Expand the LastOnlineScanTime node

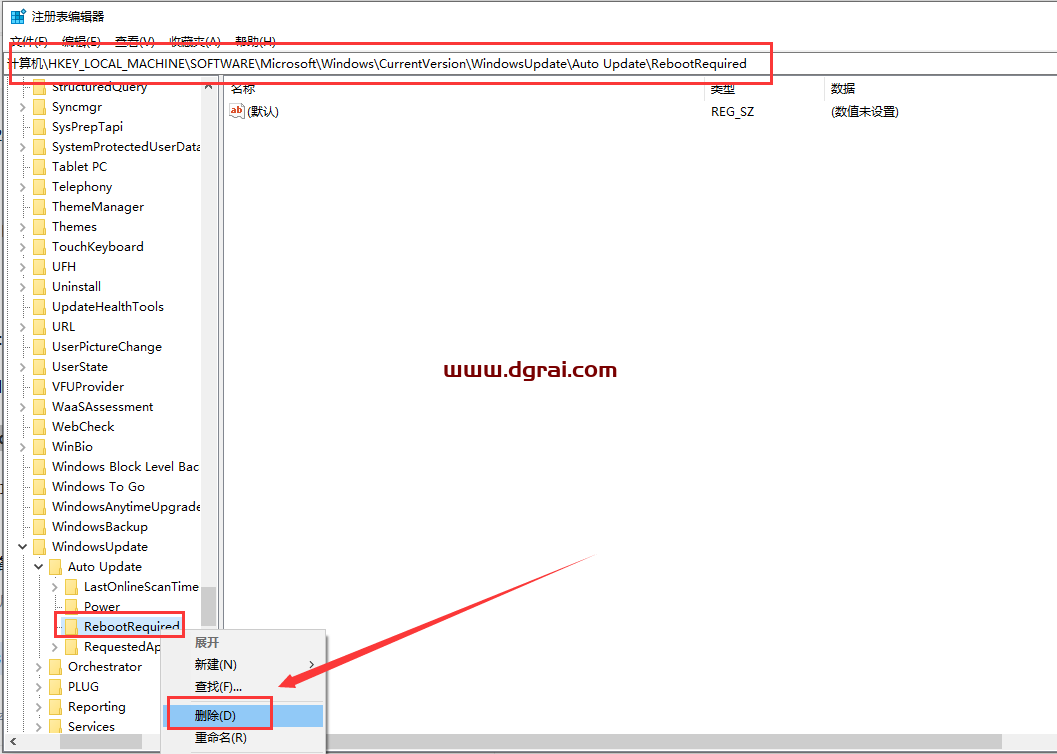tap(55, 587)
